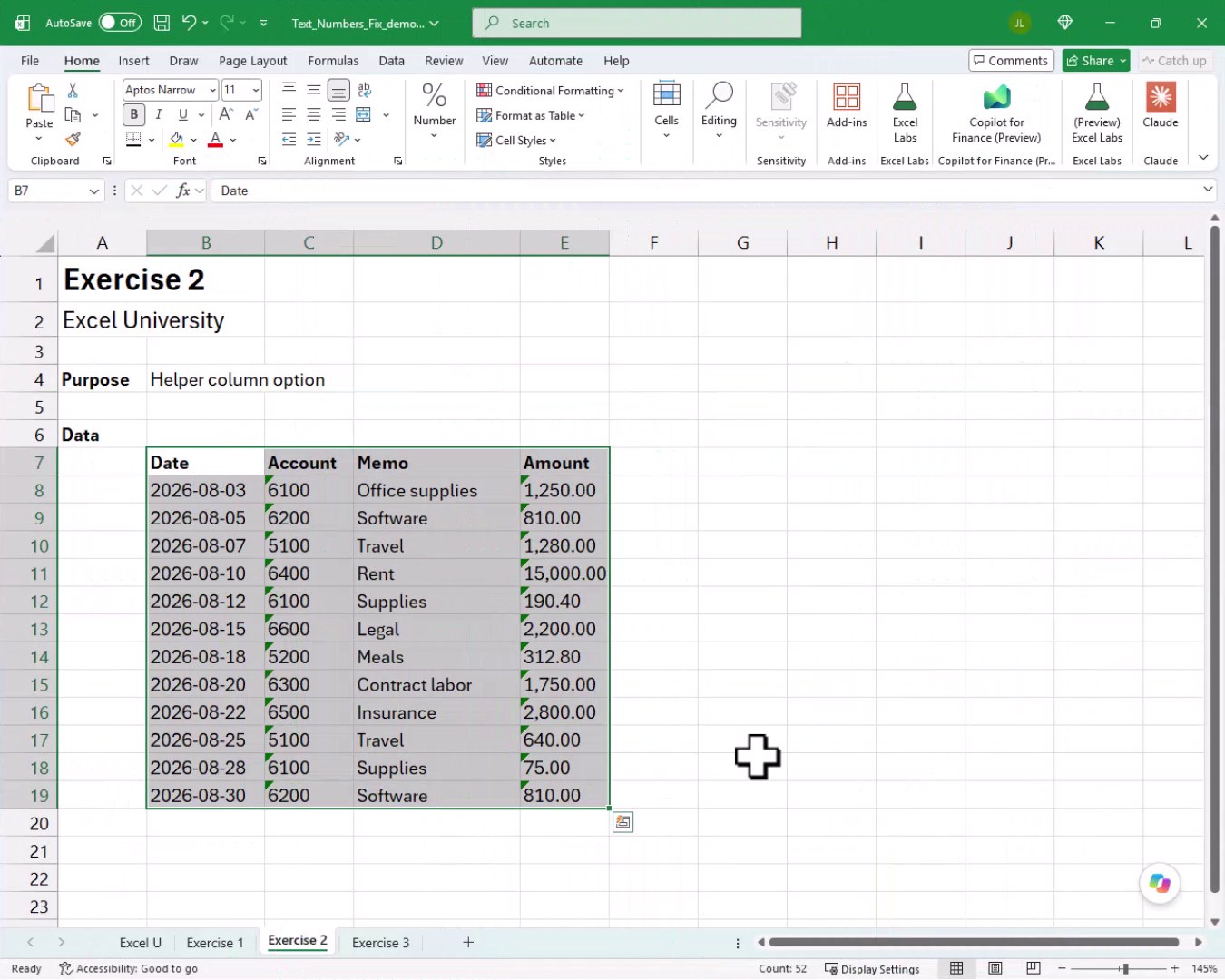This screenshot has height=980, width=1225.
Task: Toggle the AutoSave switch
Action: coord(119,23)
